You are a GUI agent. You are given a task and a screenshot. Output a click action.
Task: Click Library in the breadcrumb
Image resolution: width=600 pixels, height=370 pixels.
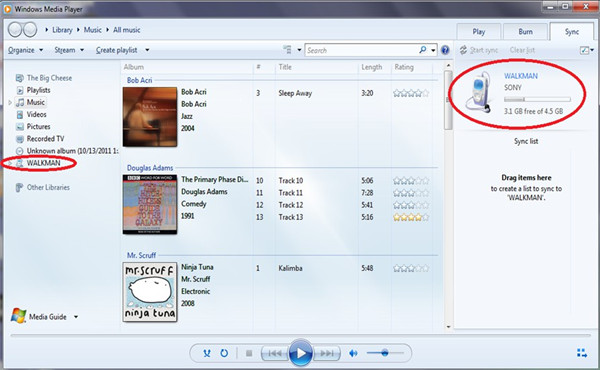pyautogui.click(x=62, y=30)
